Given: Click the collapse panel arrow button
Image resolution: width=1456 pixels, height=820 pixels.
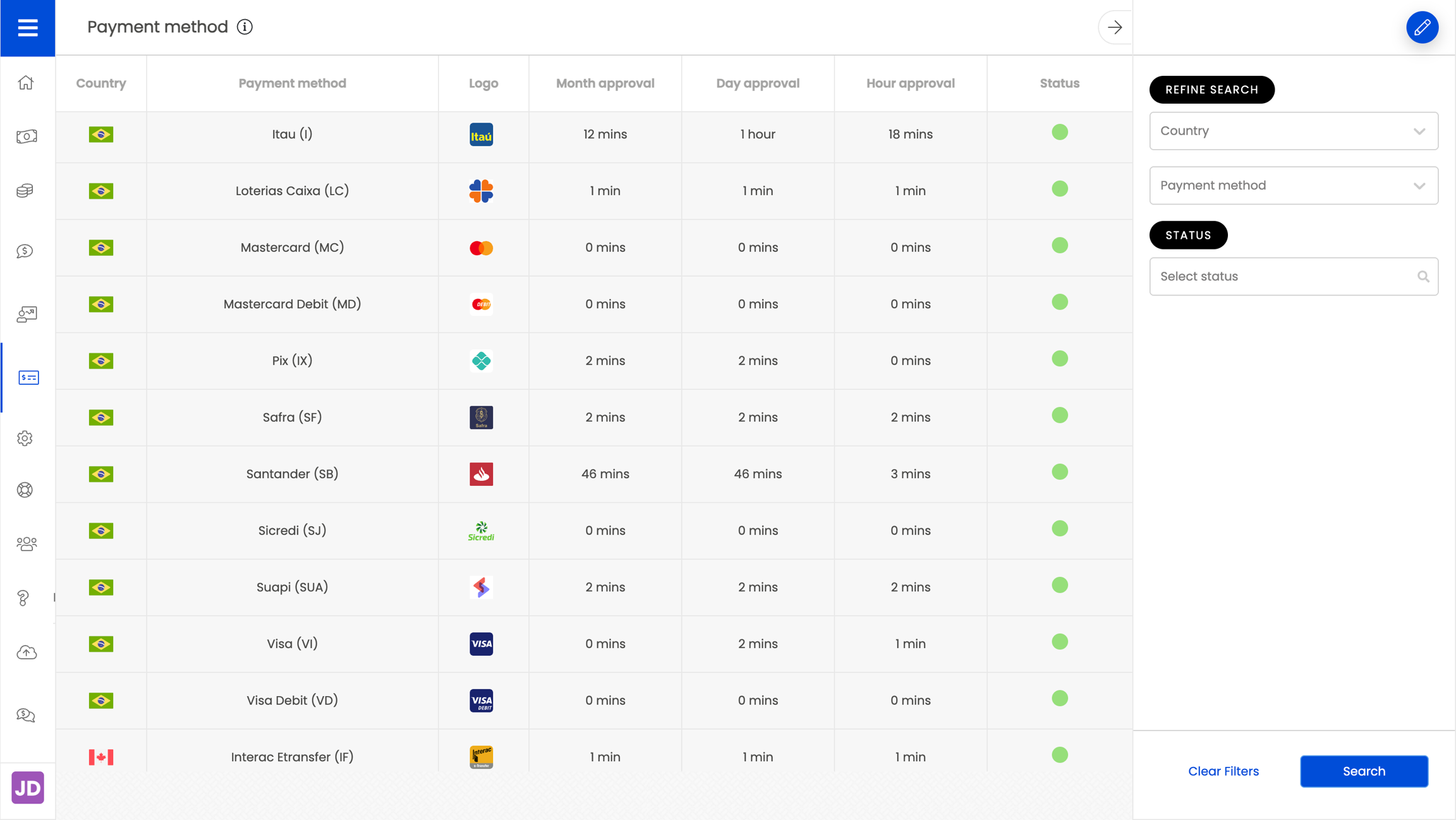Looking at the screenshot, I should pyautogui.click(x=1114, y=27).
